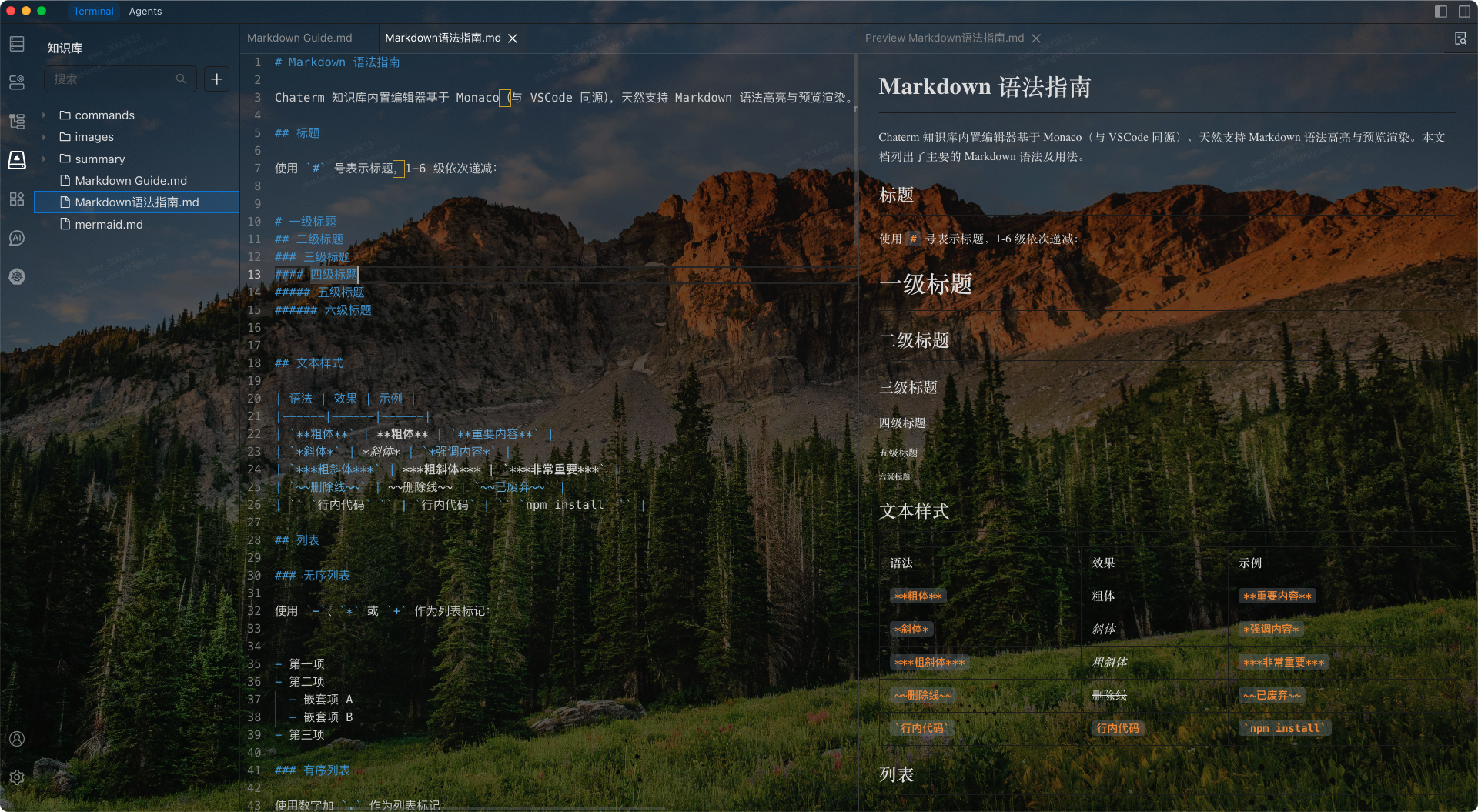1478x812 pixels.
Task: Open settings via the gear icon
Action: 17,777
